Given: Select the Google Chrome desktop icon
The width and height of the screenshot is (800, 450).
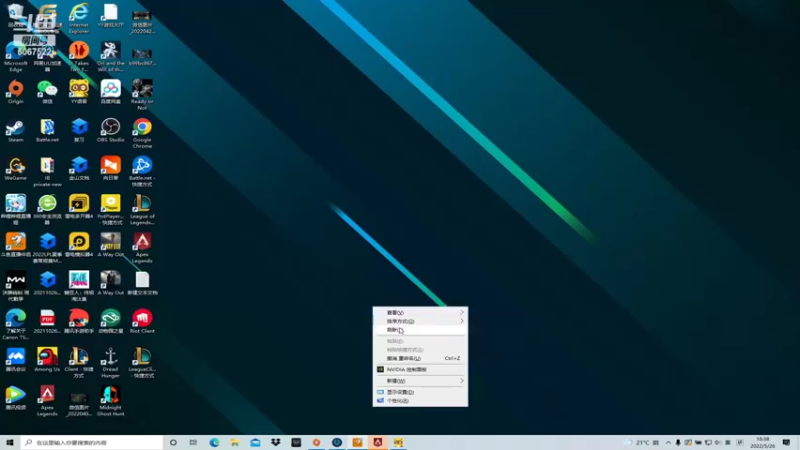Looking at the screenshot, I should pos(142,133).
